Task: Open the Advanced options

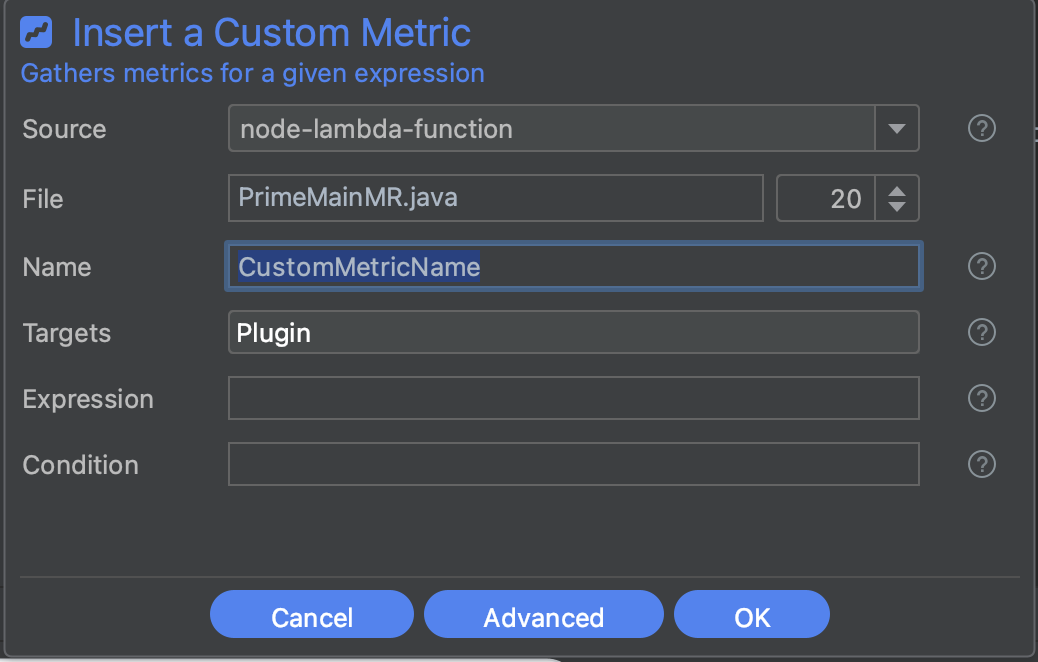Action: point(543,616)
